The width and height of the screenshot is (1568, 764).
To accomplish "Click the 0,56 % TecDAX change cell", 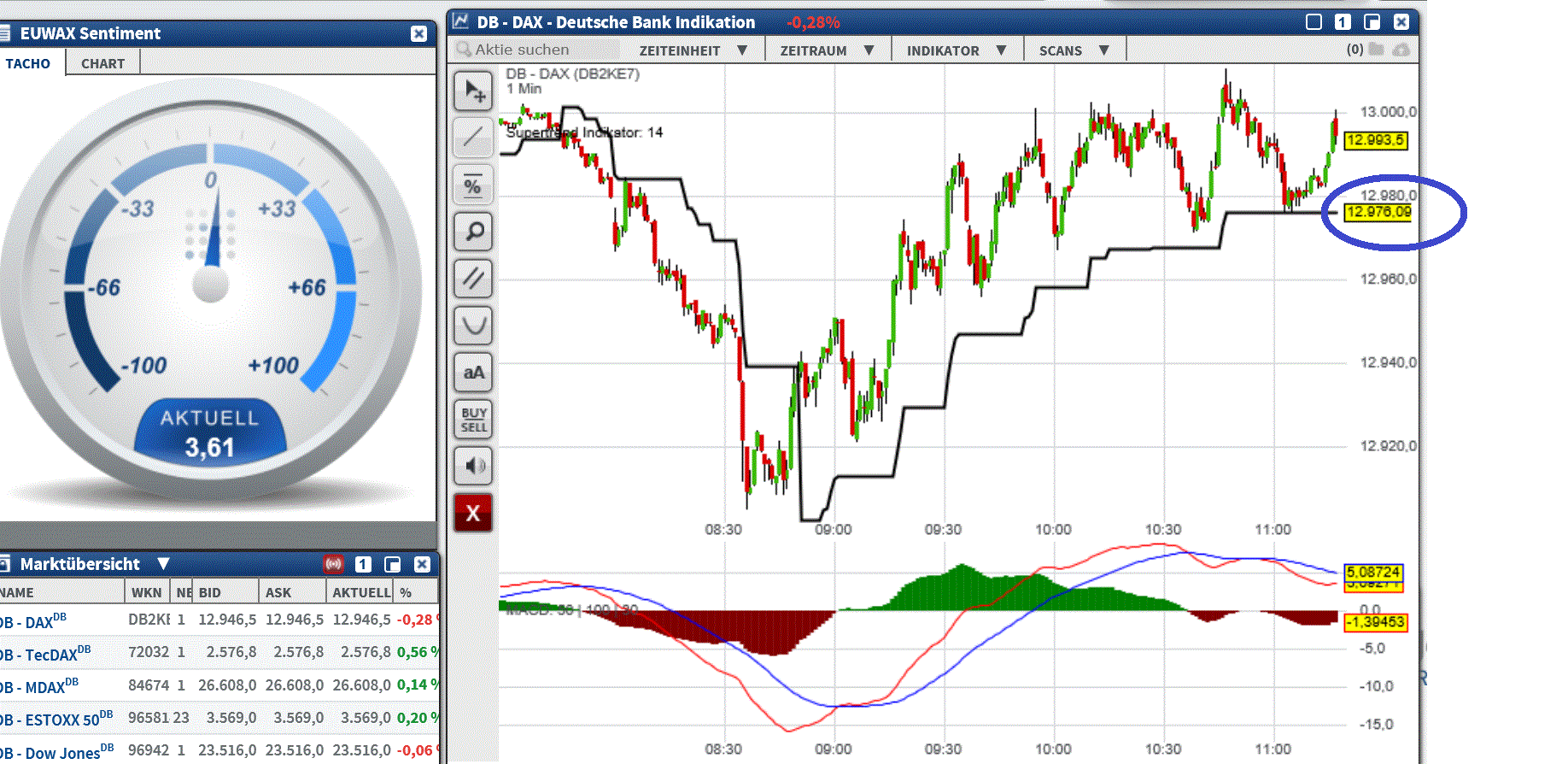I will [x=418, y=652].
